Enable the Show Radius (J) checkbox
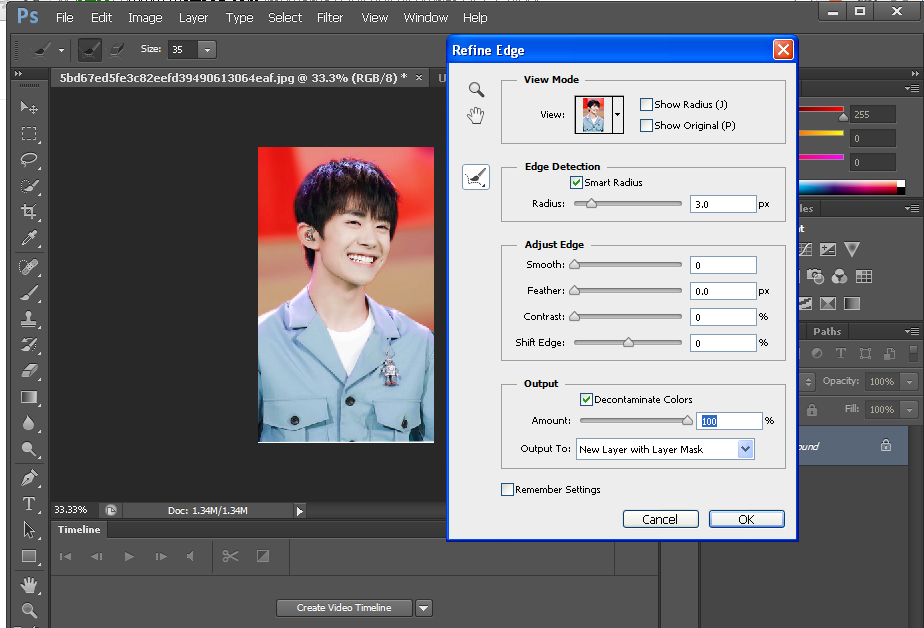The height and width of the screenshot is (628, 924). 646,105
